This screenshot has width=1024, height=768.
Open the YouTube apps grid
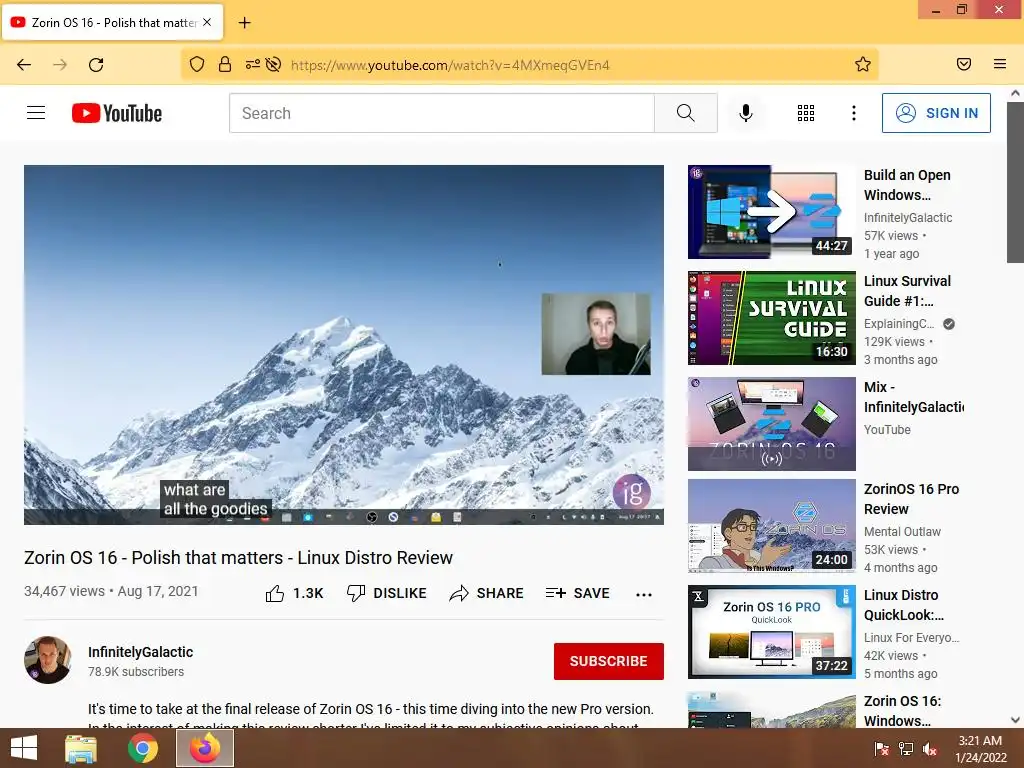(x=806, y=113)
